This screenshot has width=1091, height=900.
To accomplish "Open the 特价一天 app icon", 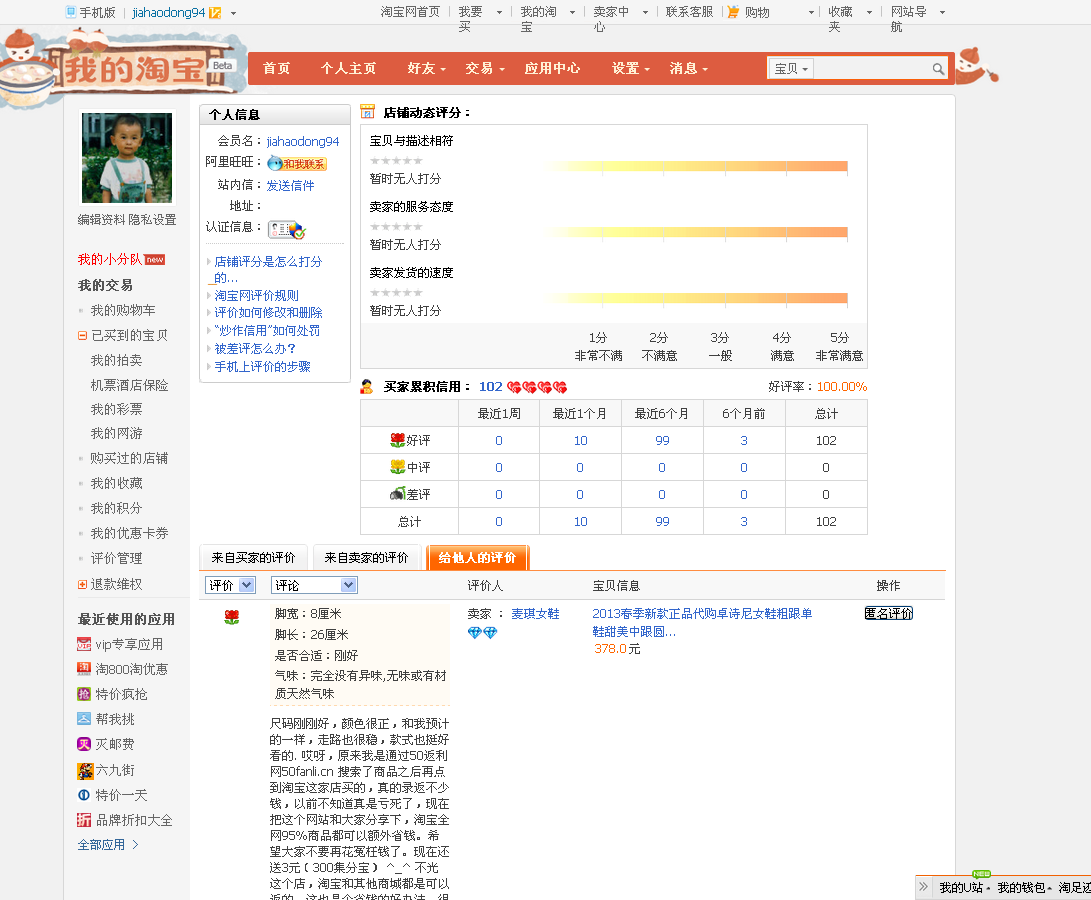I will point(83,795).
